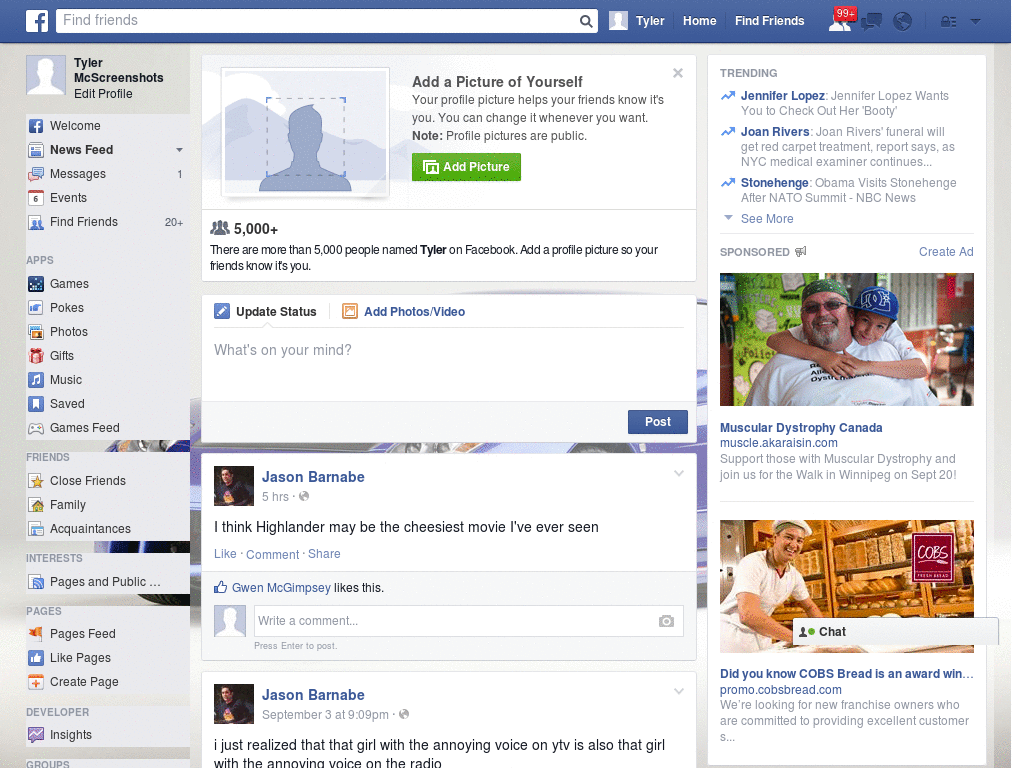Click the What's on your mind field
Screen dimensions: 1024x768
[449, 362]
